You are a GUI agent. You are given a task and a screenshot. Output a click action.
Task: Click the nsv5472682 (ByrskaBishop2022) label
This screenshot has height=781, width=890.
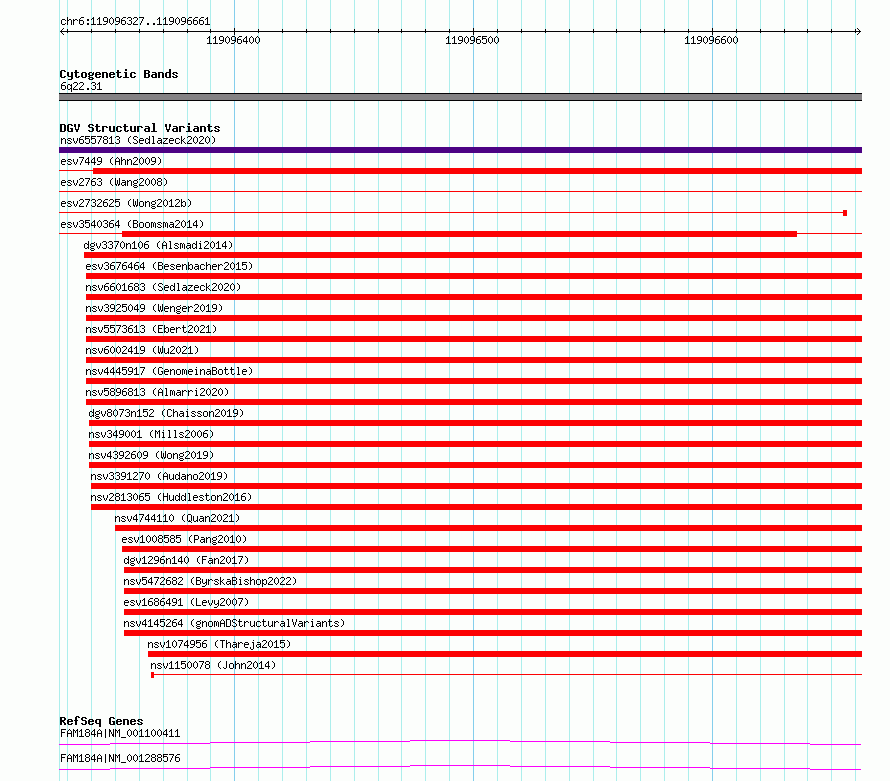coord(210,581)
